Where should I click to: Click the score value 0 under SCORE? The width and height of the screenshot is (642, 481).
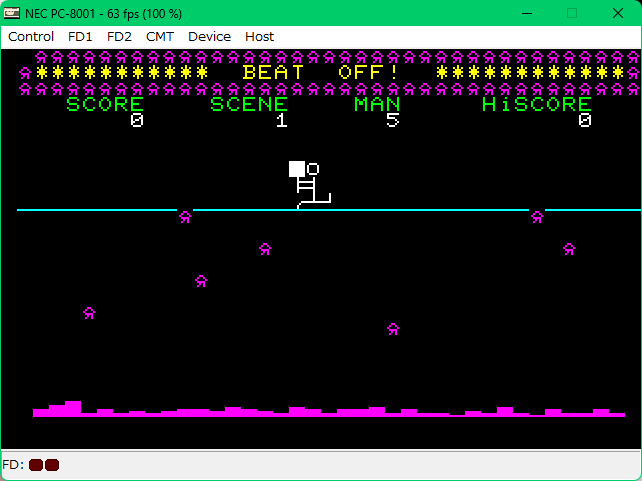[137, 120]
